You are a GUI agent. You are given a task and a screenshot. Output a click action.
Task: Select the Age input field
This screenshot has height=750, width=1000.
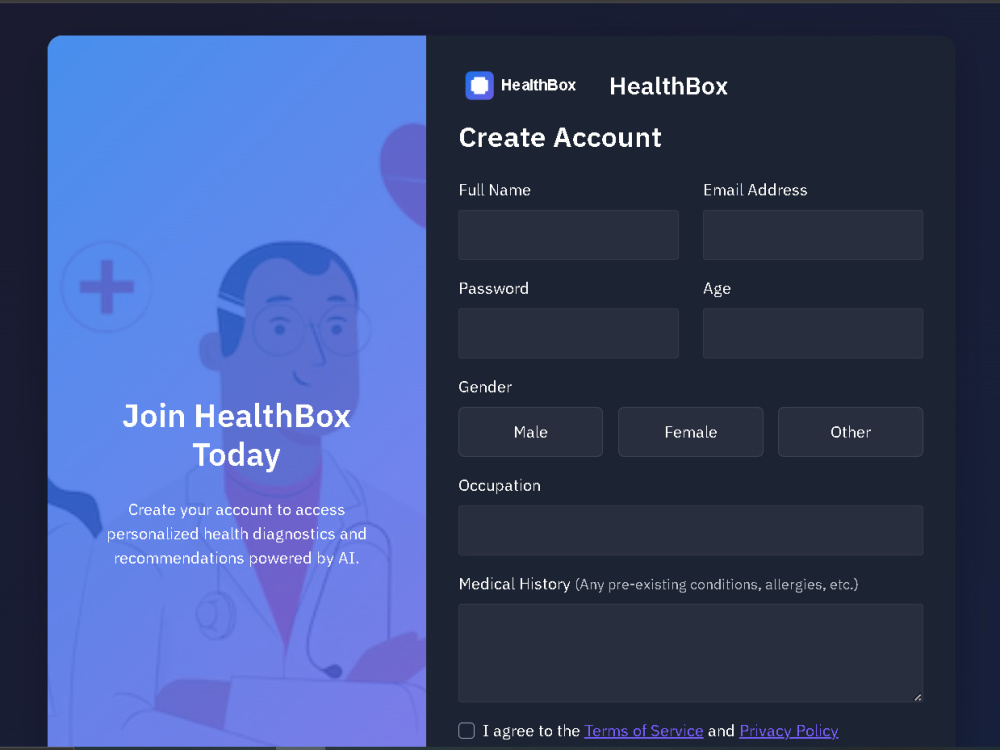pos(812,333)
